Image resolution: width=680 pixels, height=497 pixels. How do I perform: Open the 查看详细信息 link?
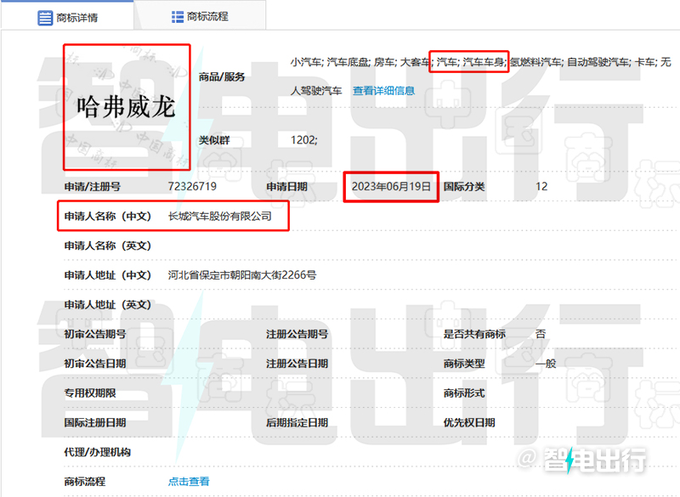(383, 91)
